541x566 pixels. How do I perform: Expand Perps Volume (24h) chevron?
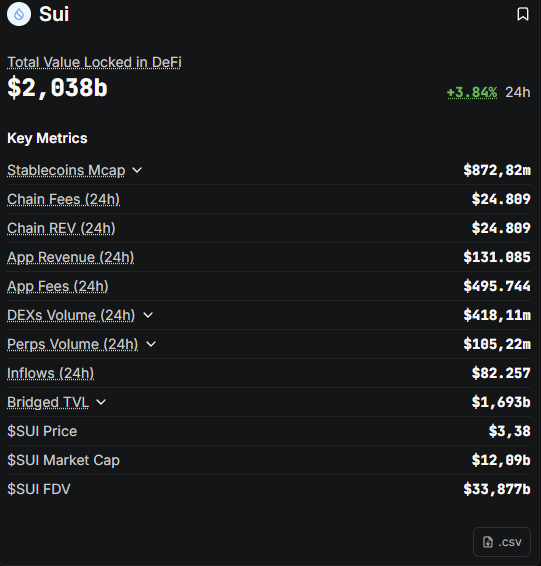(x=151, y=344)
